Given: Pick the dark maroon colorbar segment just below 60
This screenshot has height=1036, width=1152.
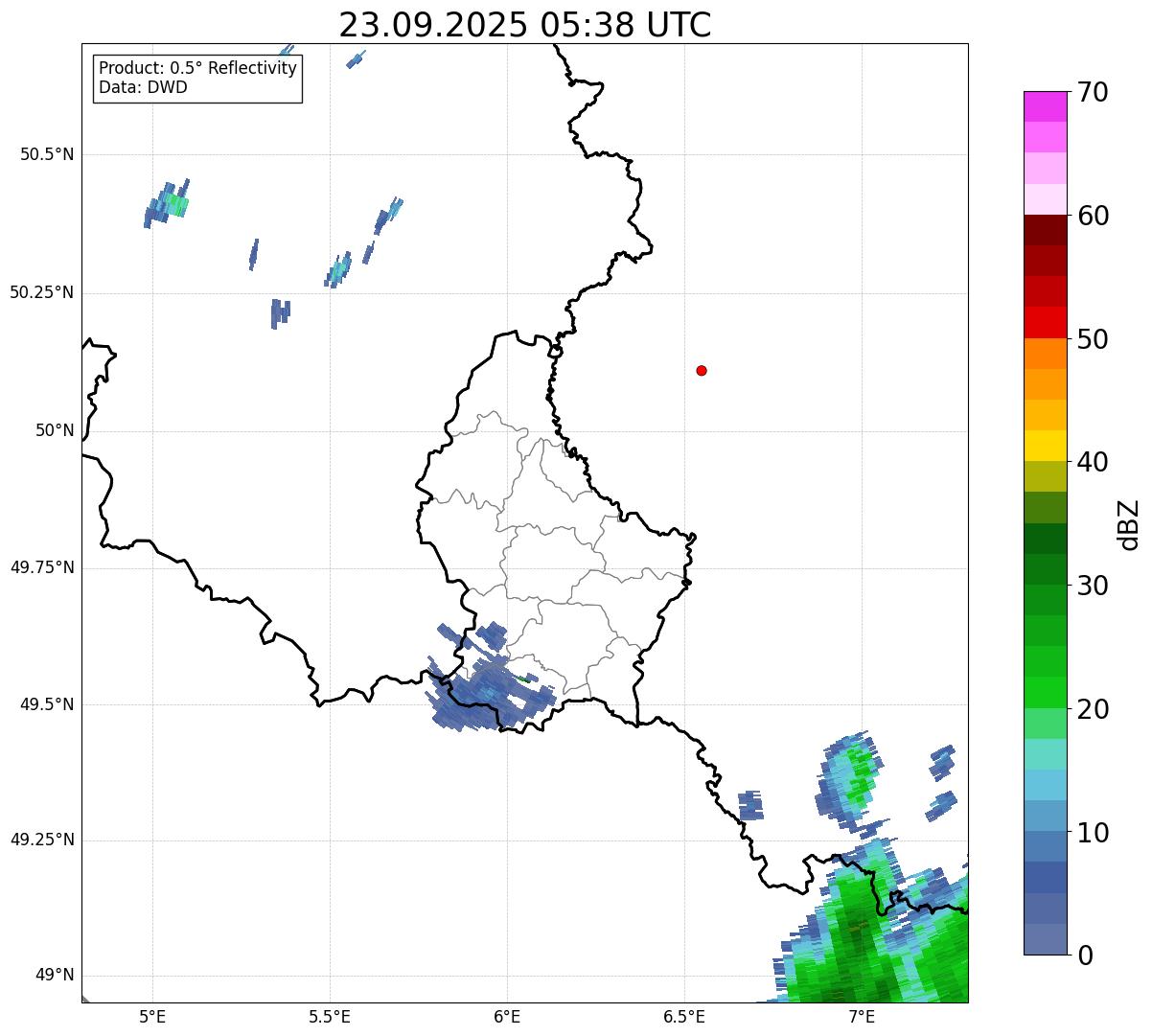Looking at the screenshot, I should pyautogui.click(x=1046, y=230).
